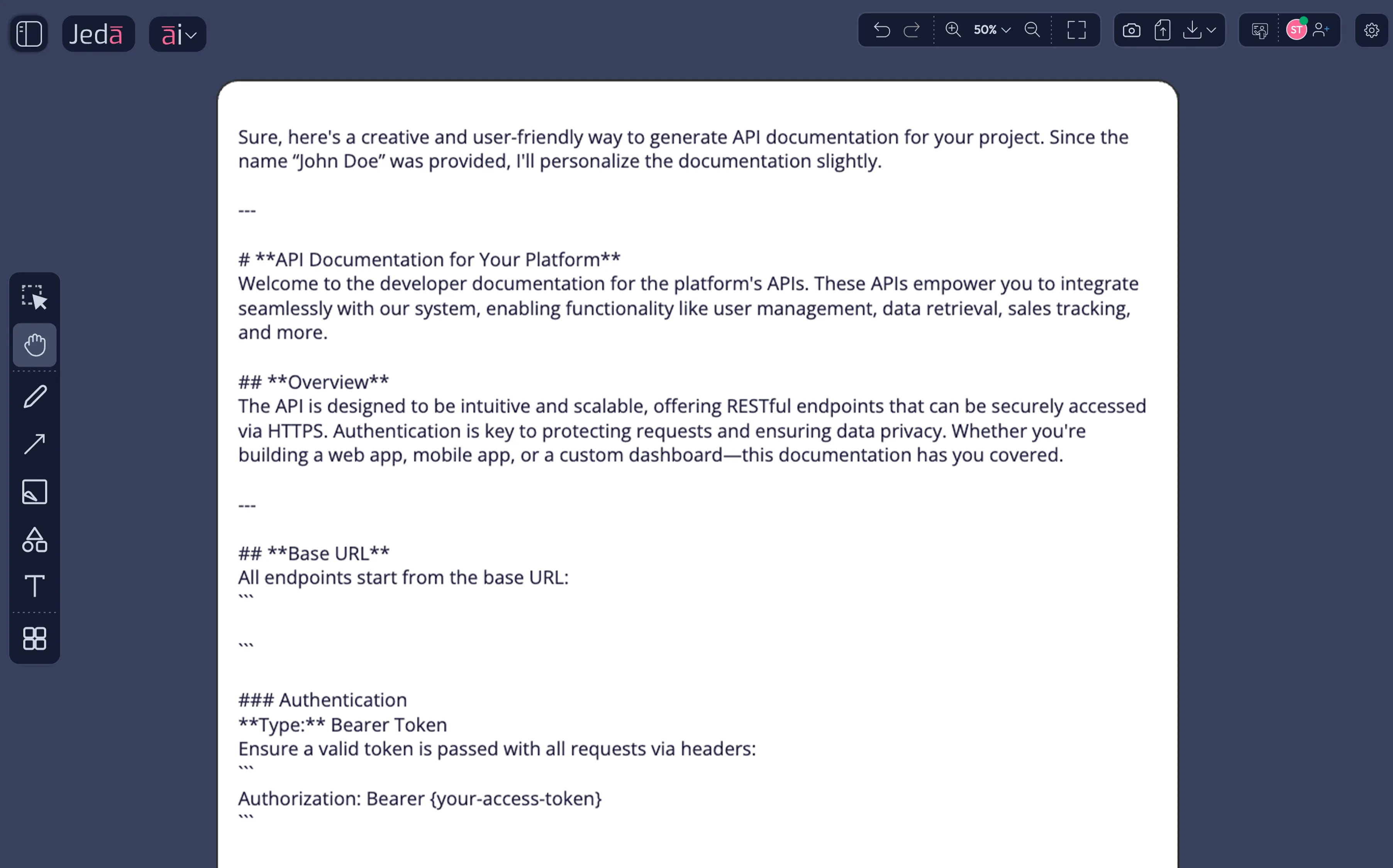
Task: Toggle the left sidebar panel
Action: click(27, 33)
